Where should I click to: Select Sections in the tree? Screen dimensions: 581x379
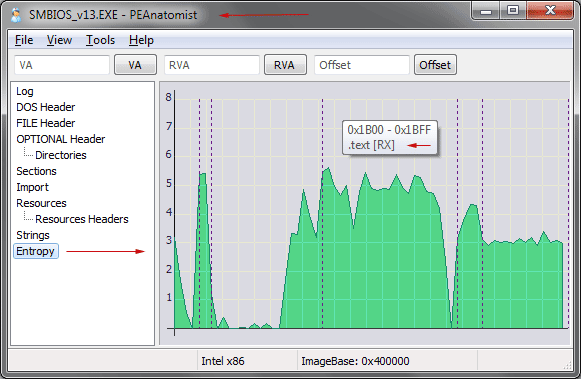point(36,171)
